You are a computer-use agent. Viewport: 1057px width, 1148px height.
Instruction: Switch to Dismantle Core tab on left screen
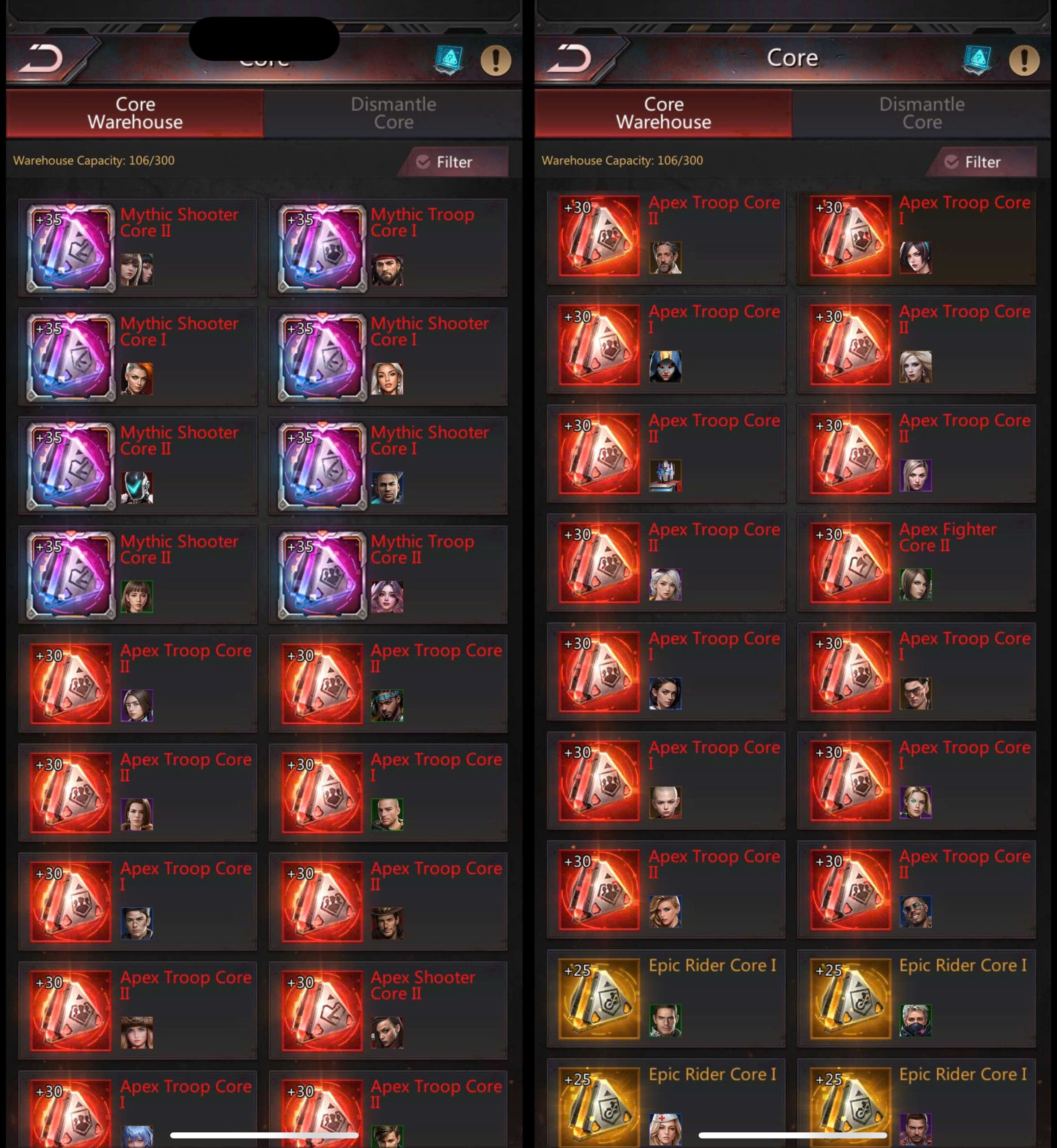[393, 113]
